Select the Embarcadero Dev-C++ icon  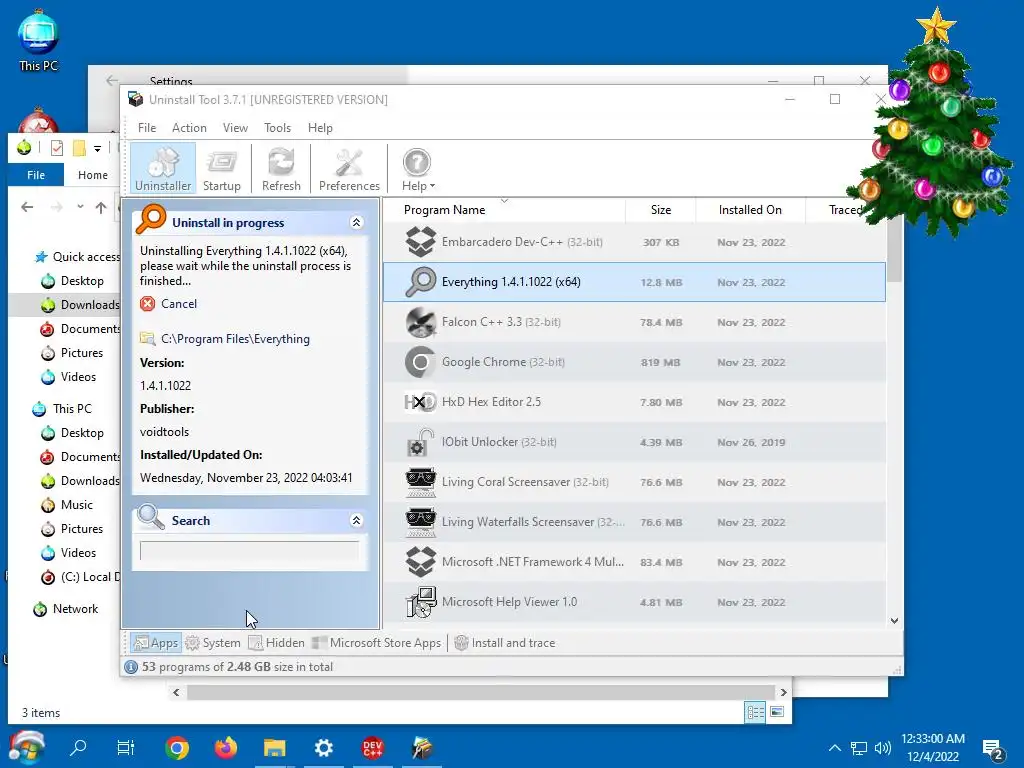[421, 242]
